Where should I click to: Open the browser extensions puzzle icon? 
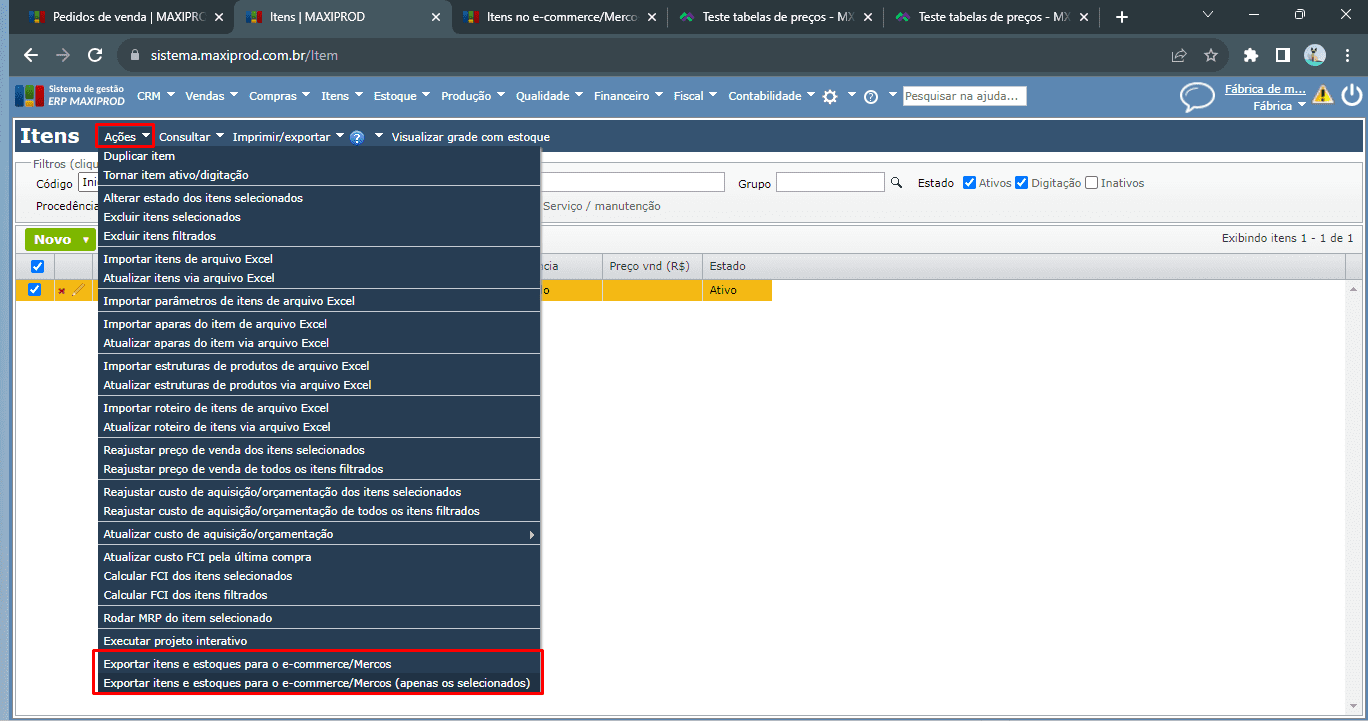(1251, 55)
